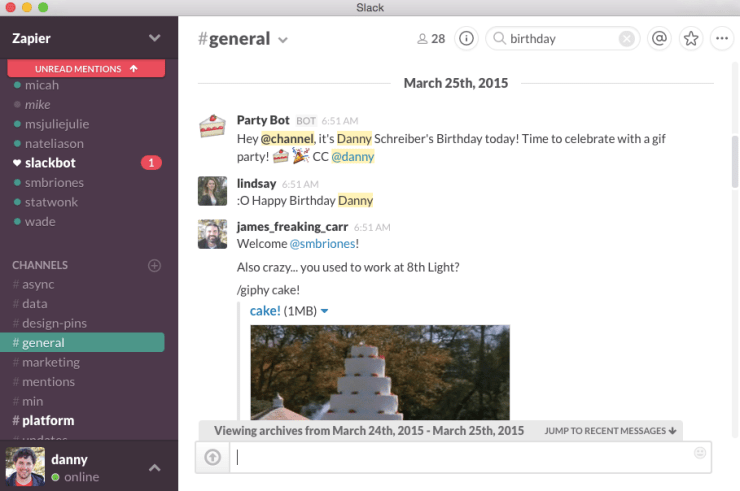Open the more options ellipsis icon
Image resolution: width=740 pixels, height=491 pixels.
coord(722,39)
